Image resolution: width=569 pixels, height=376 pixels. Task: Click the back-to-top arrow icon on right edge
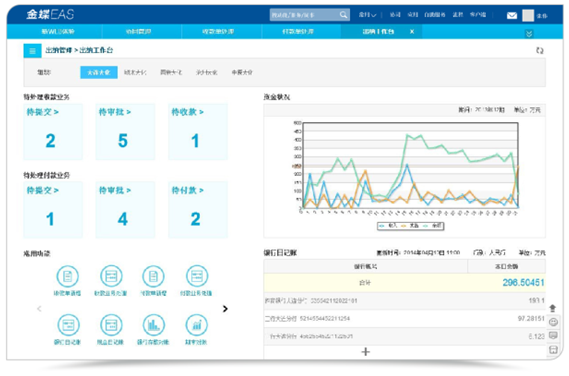point(553,308)
